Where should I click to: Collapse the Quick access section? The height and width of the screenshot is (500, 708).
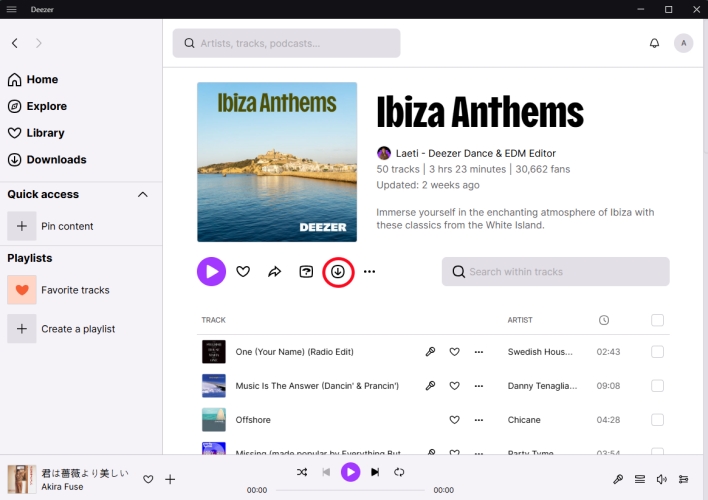[x=143, y=194]
